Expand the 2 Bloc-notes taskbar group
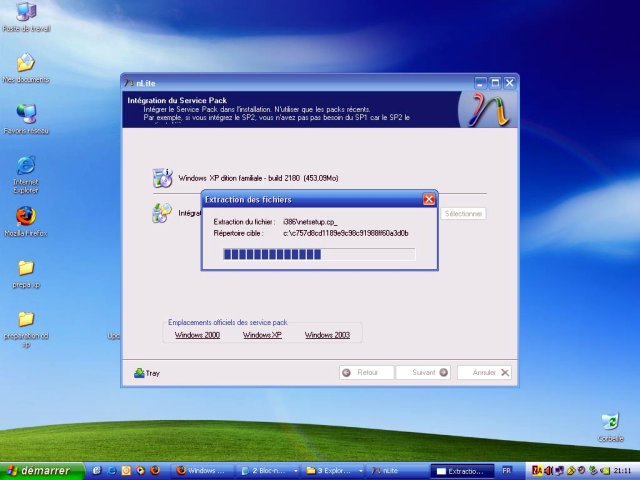Image resolution: width=640 pixels, height=480 pixels. coord(269,471)
